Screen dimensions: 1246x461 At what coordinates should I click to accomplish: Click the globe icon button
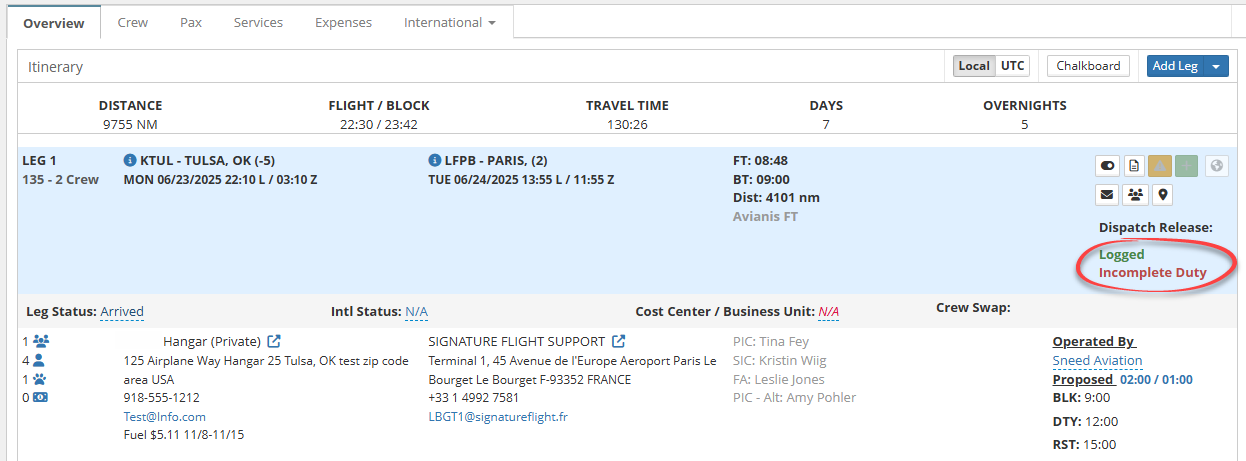point(1216,166)
